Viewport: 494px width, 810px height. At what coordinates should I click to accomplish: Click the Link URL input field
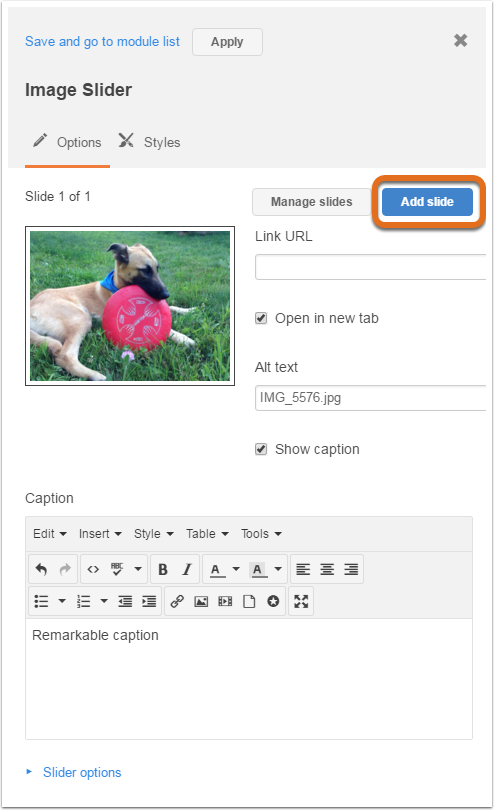click(x=370, y=267)
